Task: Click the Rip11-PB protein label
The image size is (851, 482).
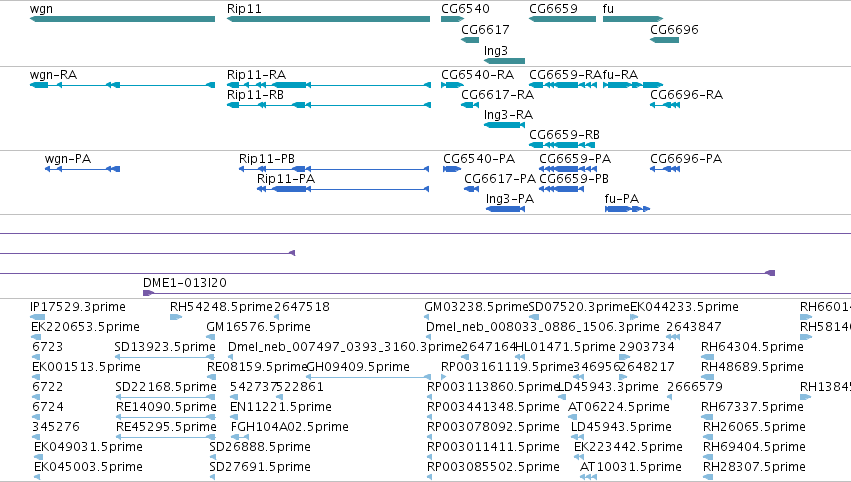Action: click(x=267, y=159)
